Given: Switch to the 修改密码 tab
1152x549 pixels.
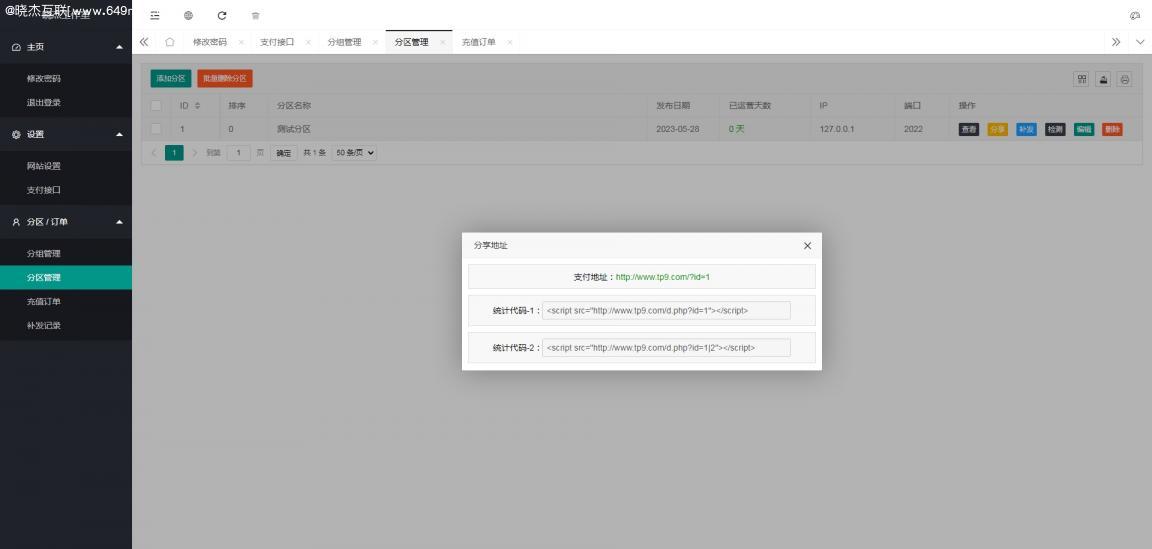Looking at the screenshot, I should (209, 43).
